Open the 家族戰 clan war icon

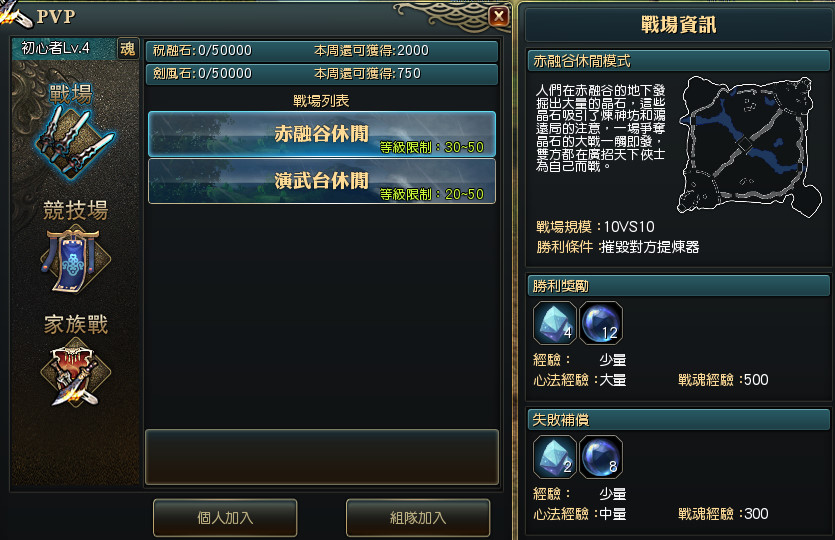[x=75, y=373]
